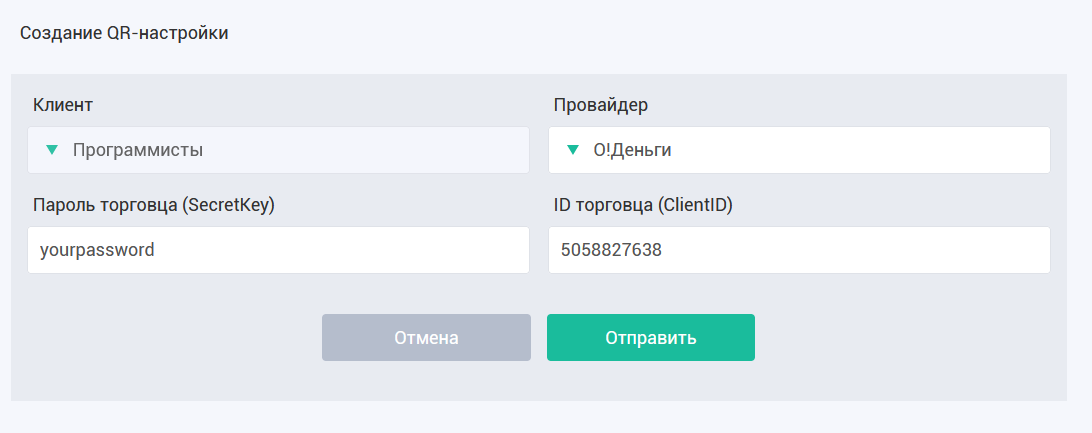Screen dimensions: 1092x433
Task: Click the Клиент field label
Action: [x=63, y=105]
